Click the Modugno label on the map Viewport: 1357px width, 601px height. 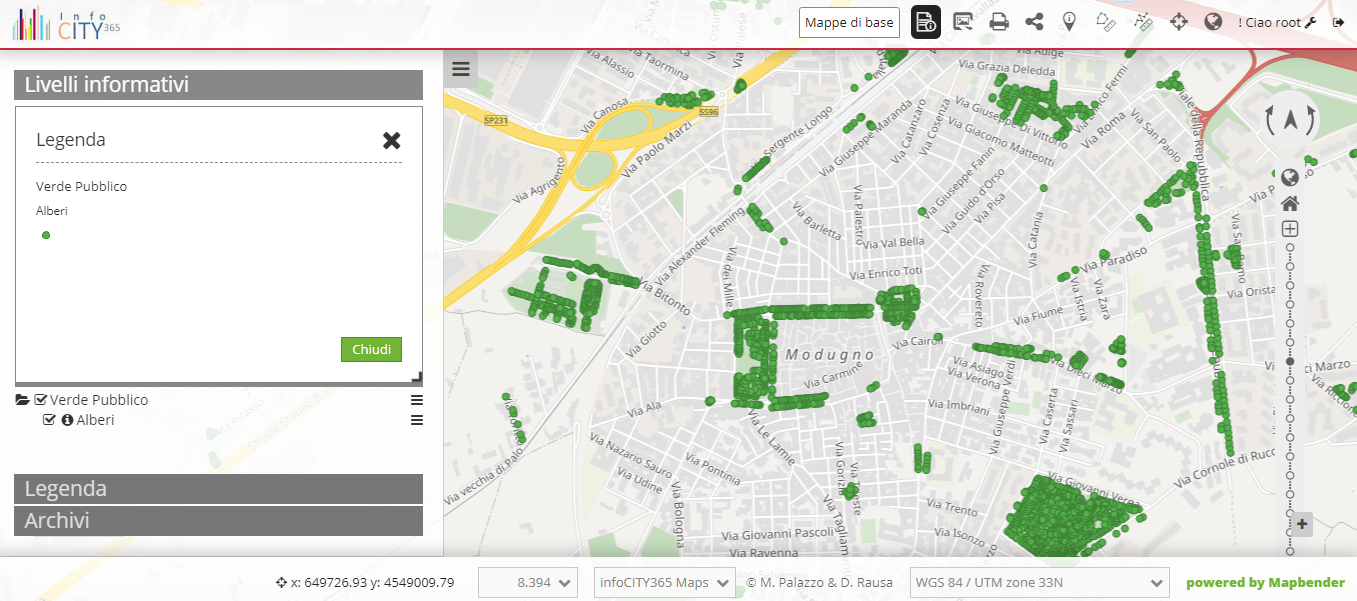(829, 355)
